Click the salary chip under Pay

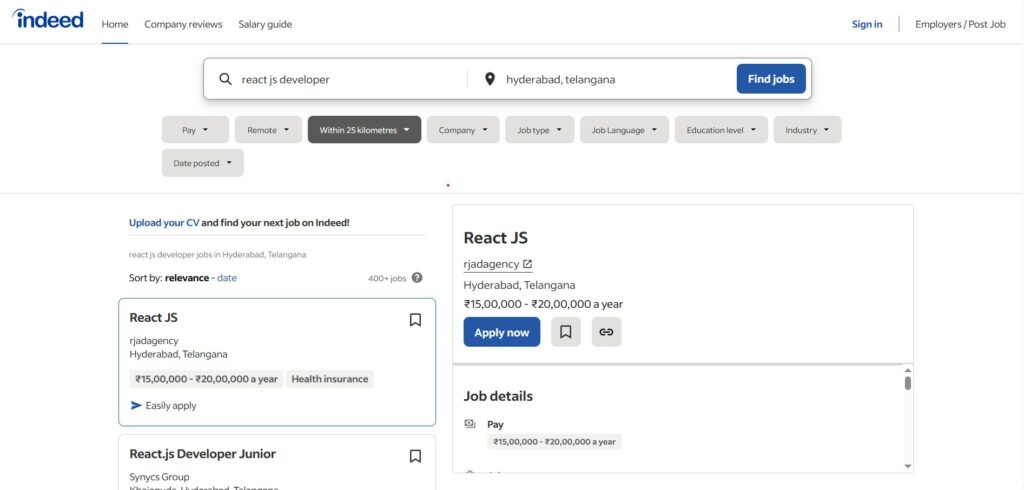554,442
